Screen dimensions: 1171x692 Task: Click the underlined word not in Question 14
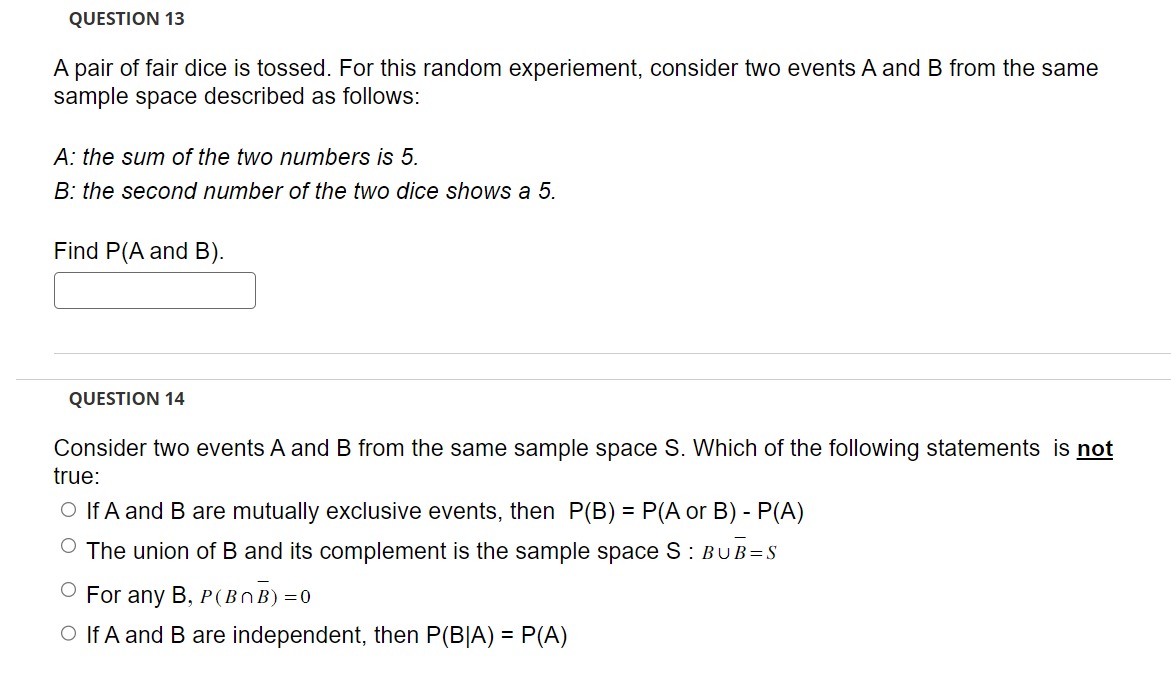tap(1094, 449)
